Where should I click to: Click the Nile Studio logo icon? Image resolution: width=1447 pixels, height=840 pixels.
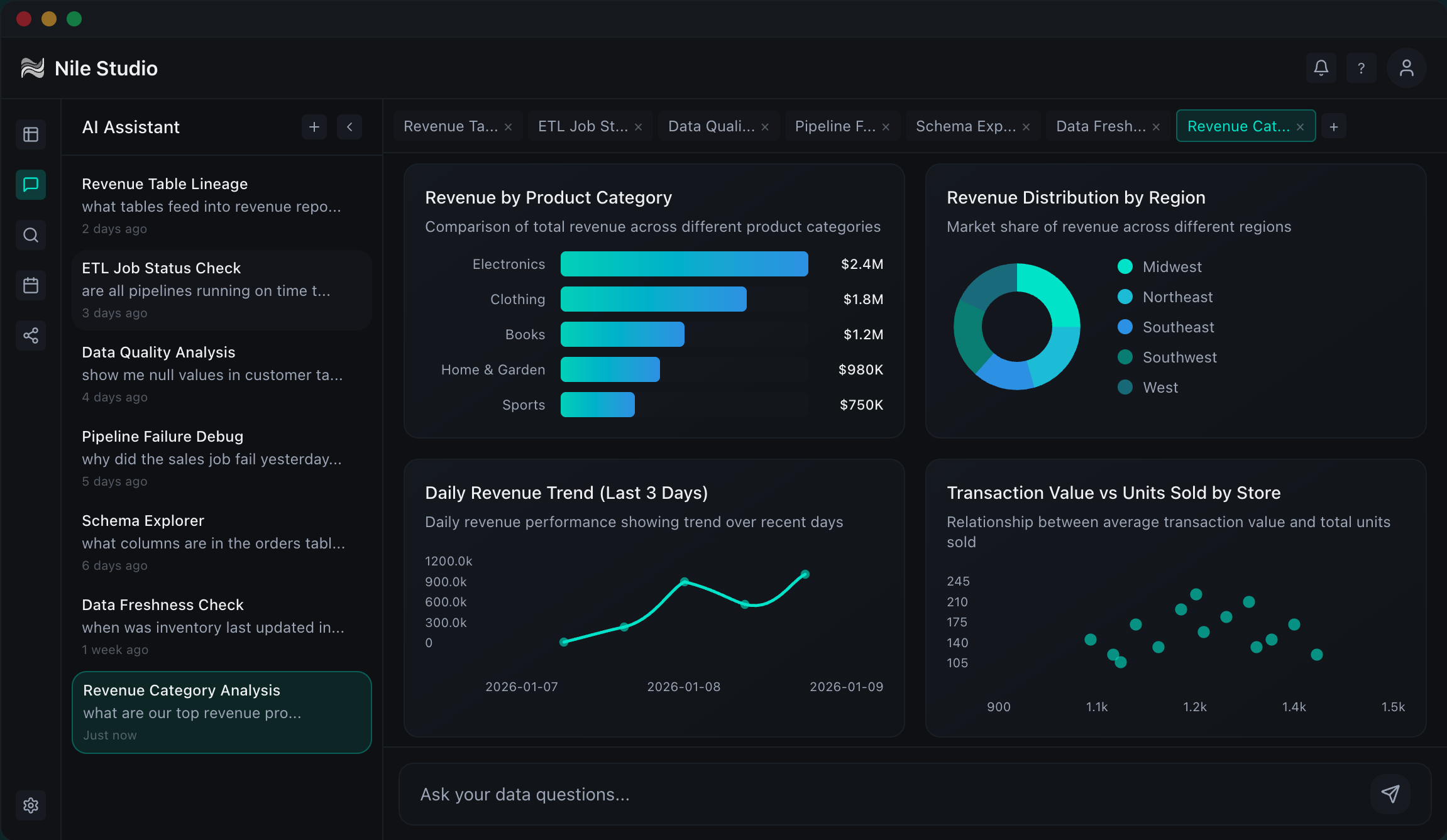click(x=33, y=68)
